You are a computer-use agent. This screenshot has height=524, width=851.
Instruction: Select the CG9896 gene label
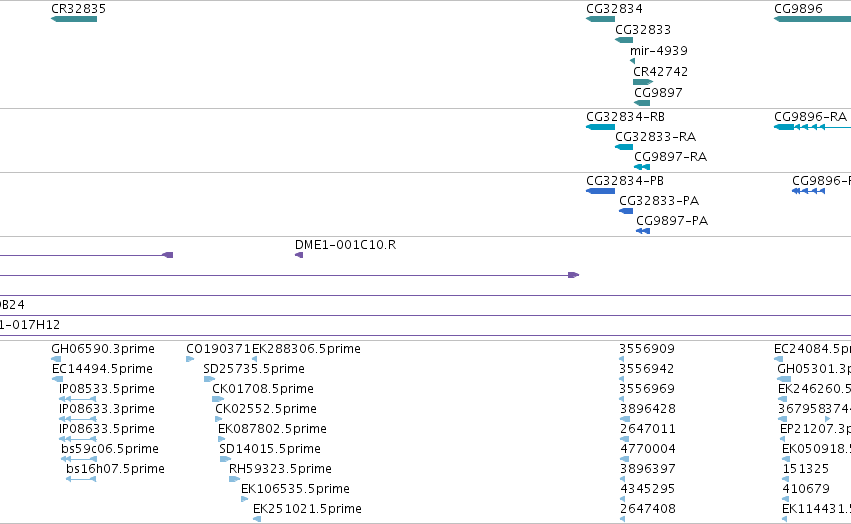click(x=798, y=9)
